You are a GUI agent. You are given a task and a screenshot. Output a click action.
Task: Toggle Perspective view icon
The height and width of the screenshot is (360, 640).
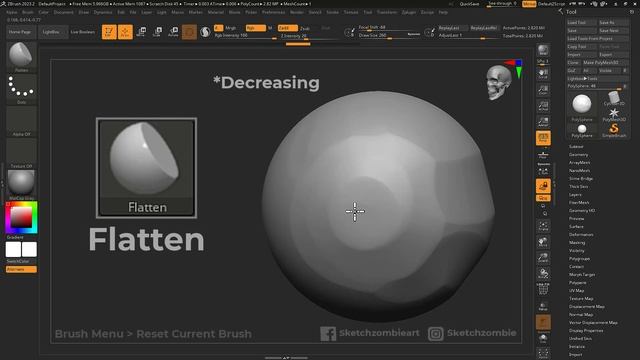(x=543, y=138)
